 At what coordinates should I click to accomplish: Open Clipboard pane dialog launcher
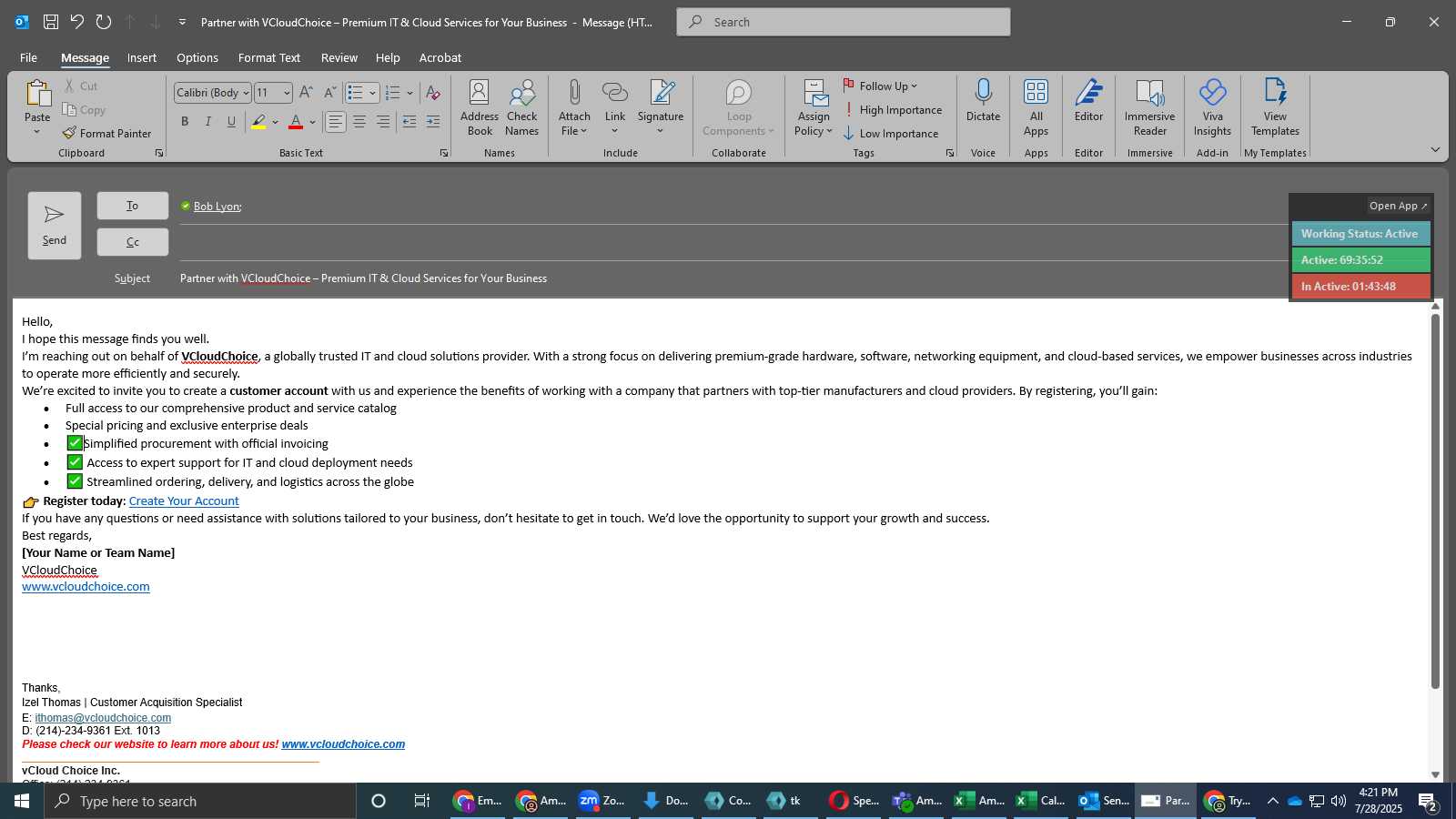click(159, 153)
